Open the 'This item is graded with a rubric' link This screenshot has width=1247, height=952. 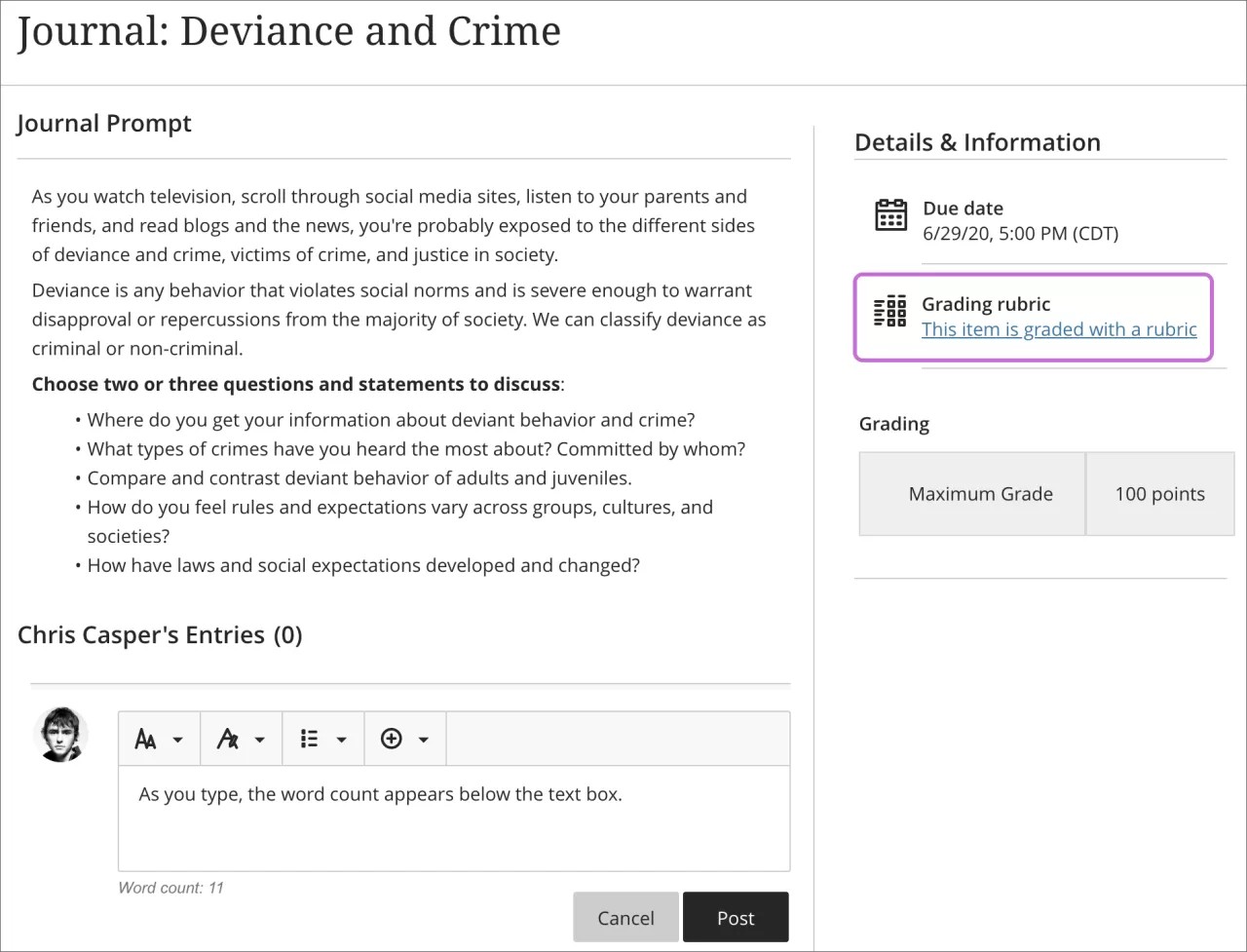click(1059, 329)
